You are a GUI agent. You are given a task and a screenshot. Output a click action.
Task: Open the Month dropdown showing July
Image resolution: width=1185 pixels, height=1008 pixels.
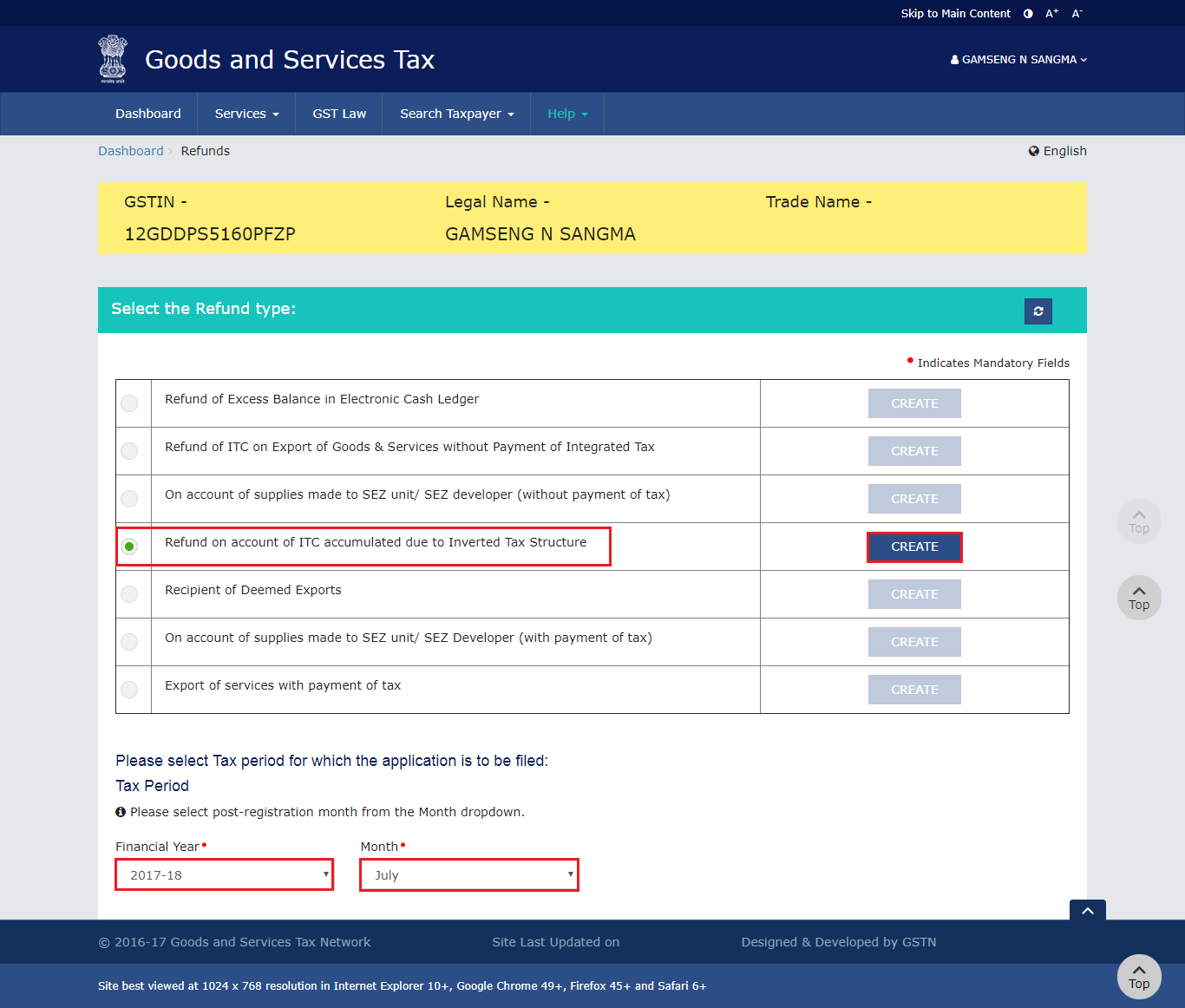pos(468,874)
